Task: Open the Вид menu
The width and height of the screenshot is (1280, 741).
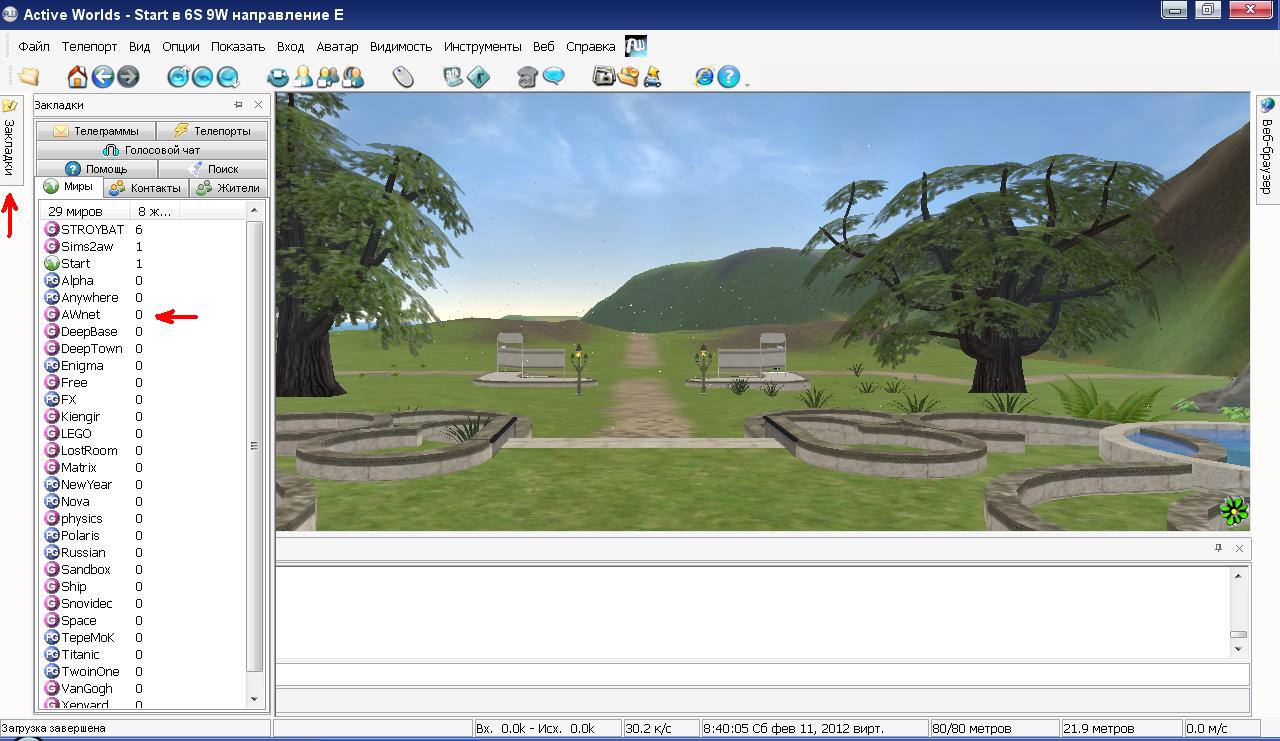Action: pos(139,46)
